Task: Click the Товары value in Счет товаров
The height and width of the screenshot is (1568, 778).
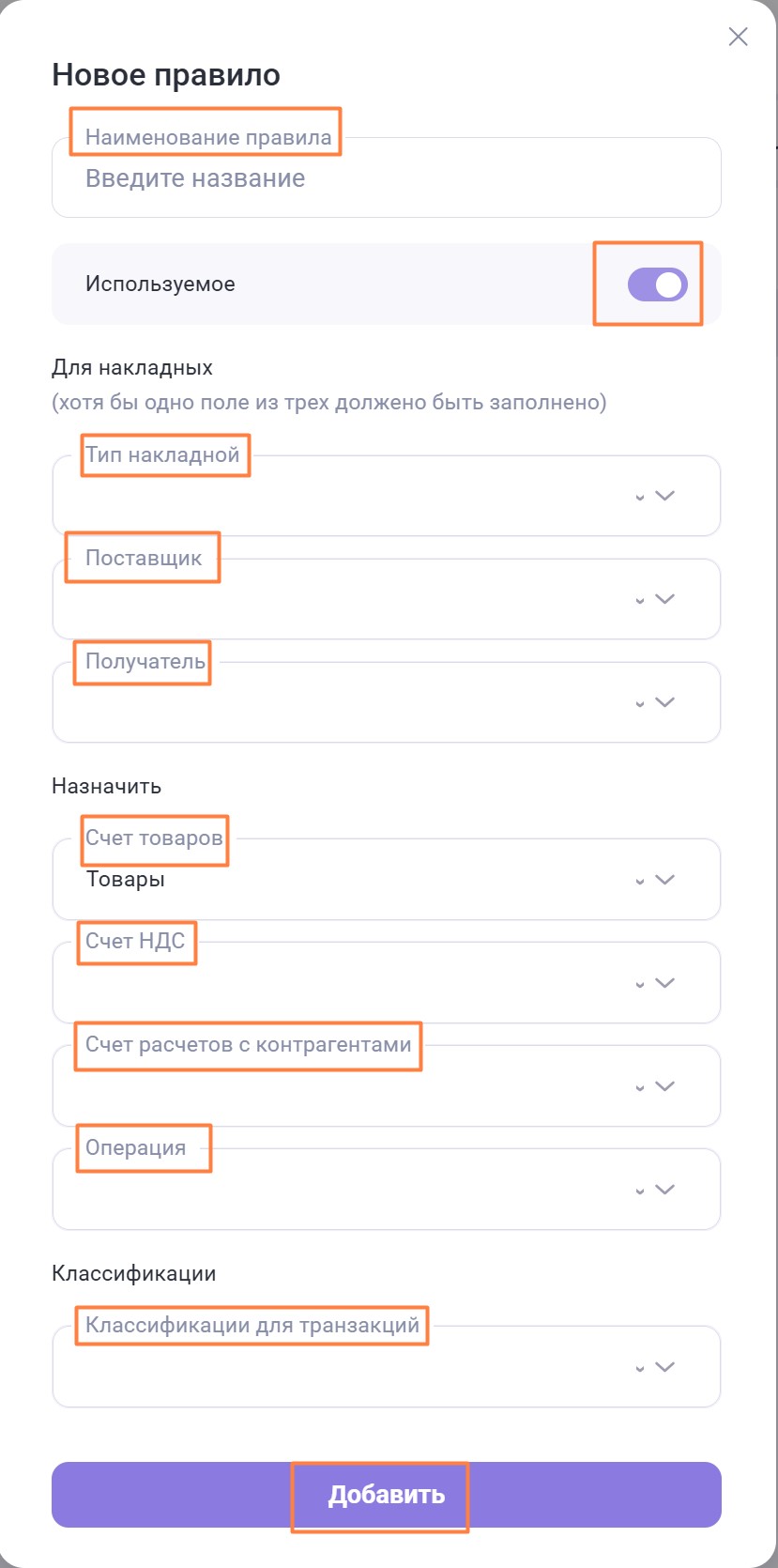Action: pos(127,880)
